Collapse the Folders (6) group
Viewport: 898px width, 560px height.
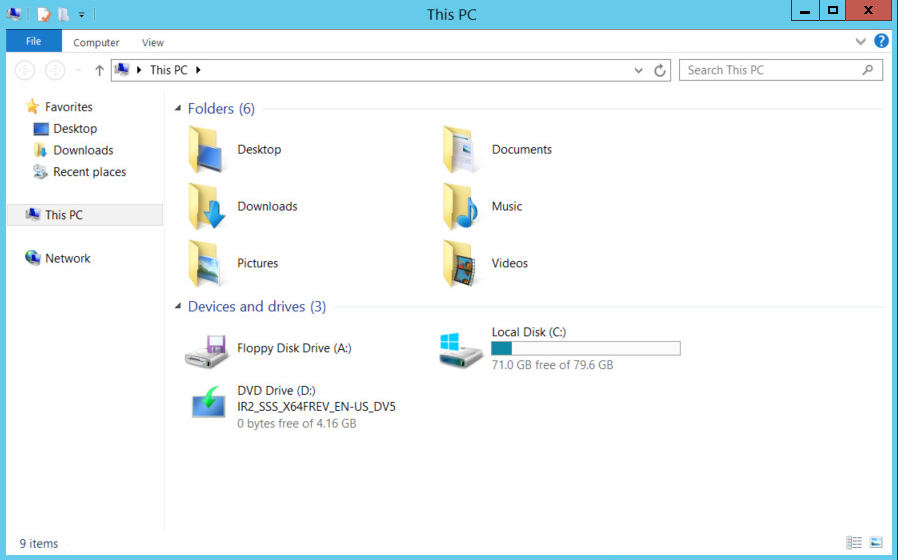tap(178, 109)
